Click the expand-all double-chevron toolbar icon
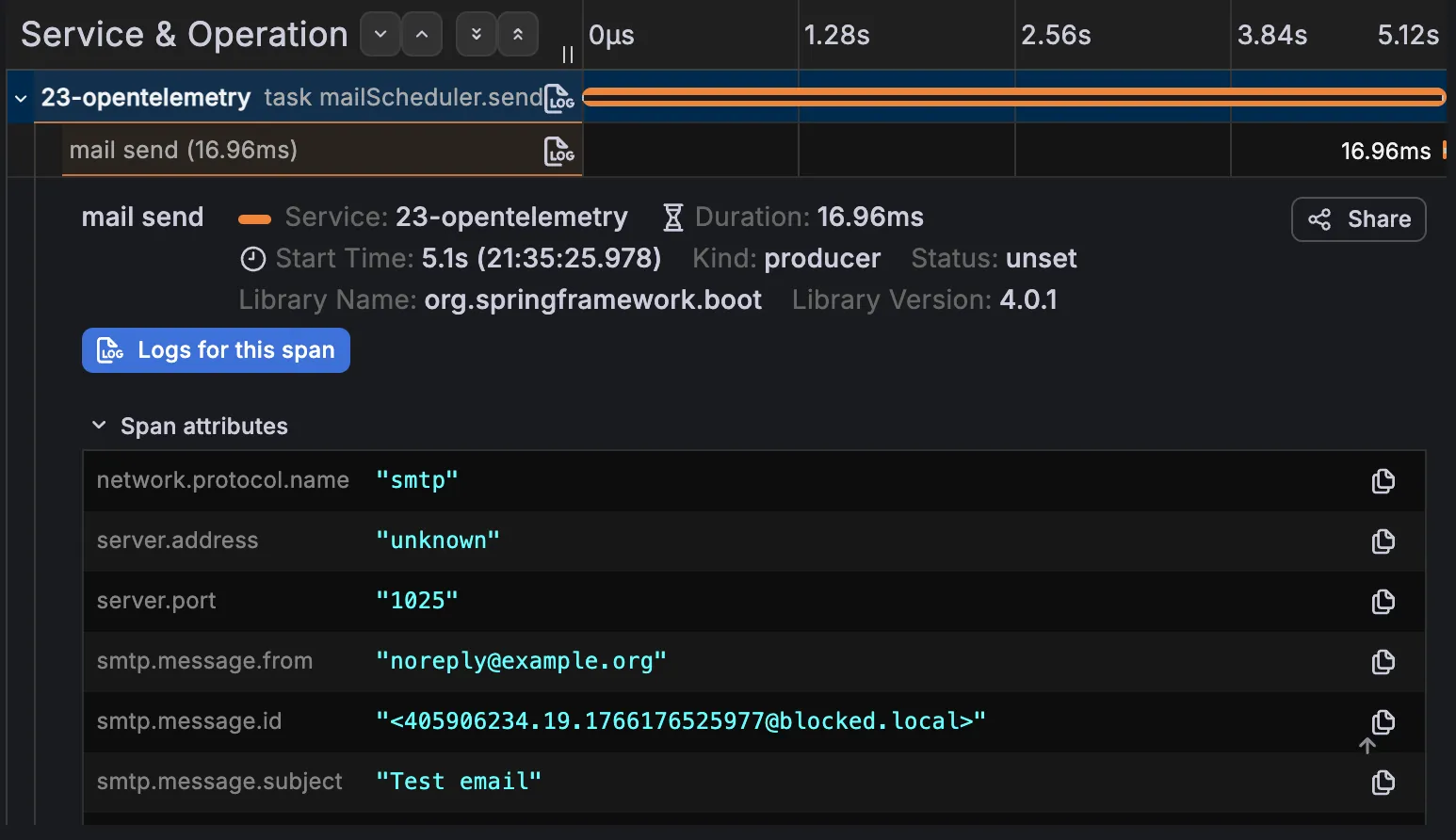1456x840 pixels. point(476,33)
